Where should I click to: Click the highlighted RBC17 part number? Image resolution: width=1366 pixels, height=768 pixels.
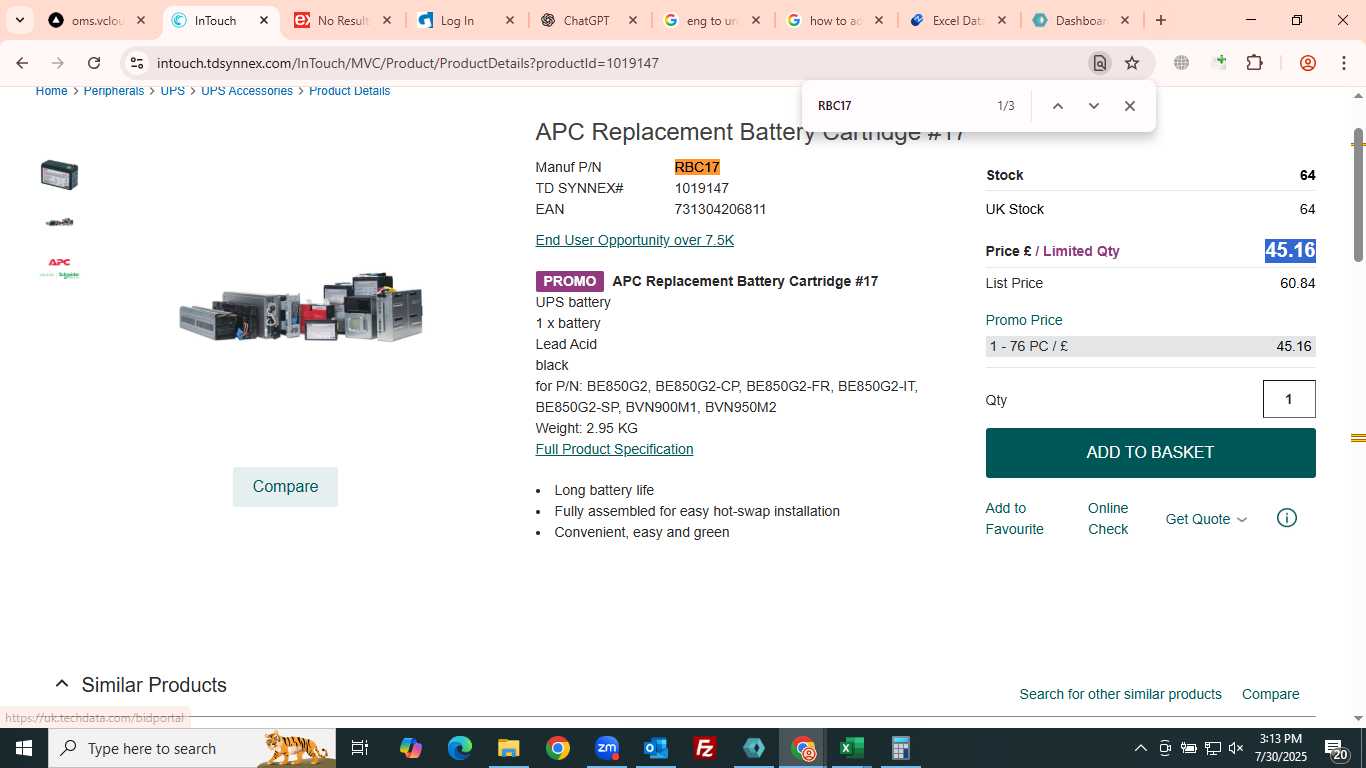click(x=697, y=167)
